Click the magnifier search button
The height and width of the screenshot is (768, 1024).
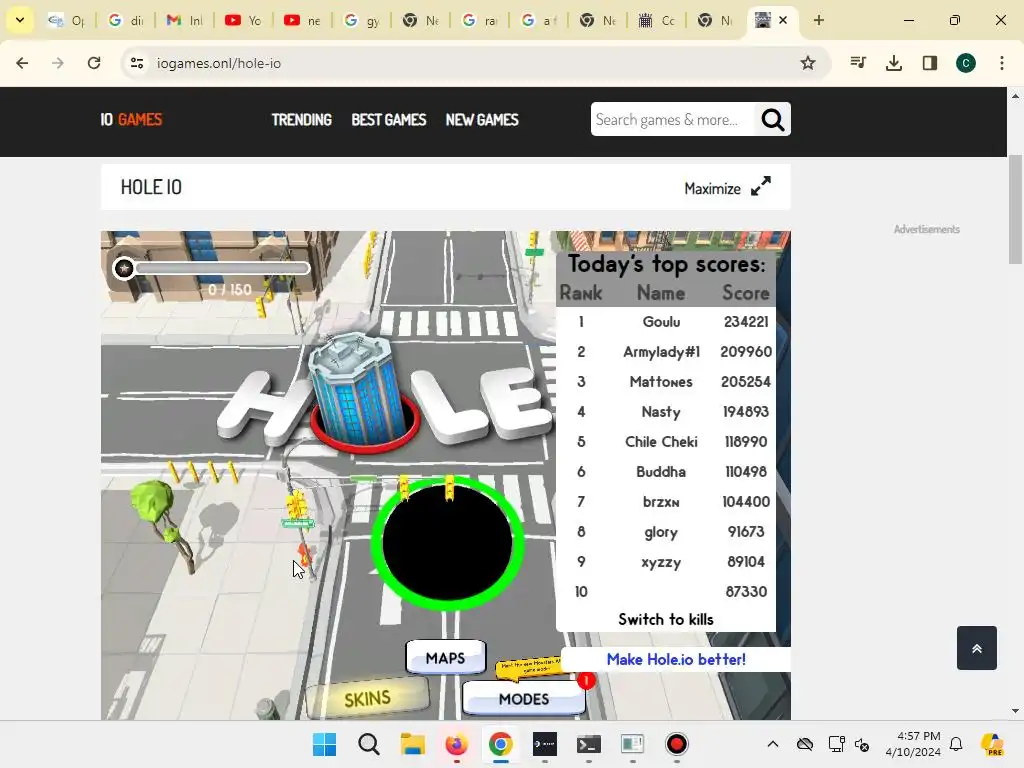pyautogui.click(x=773, y=120)
